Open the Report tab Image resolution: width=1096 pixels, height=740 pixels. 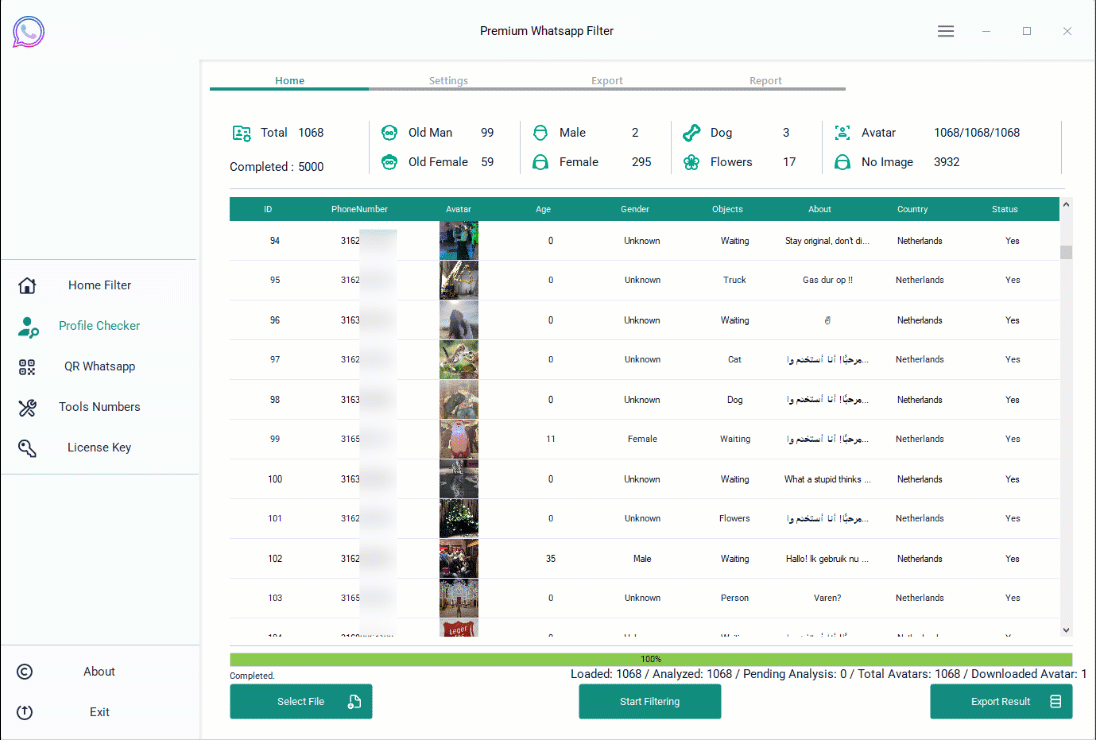click(x=765, y=81)
